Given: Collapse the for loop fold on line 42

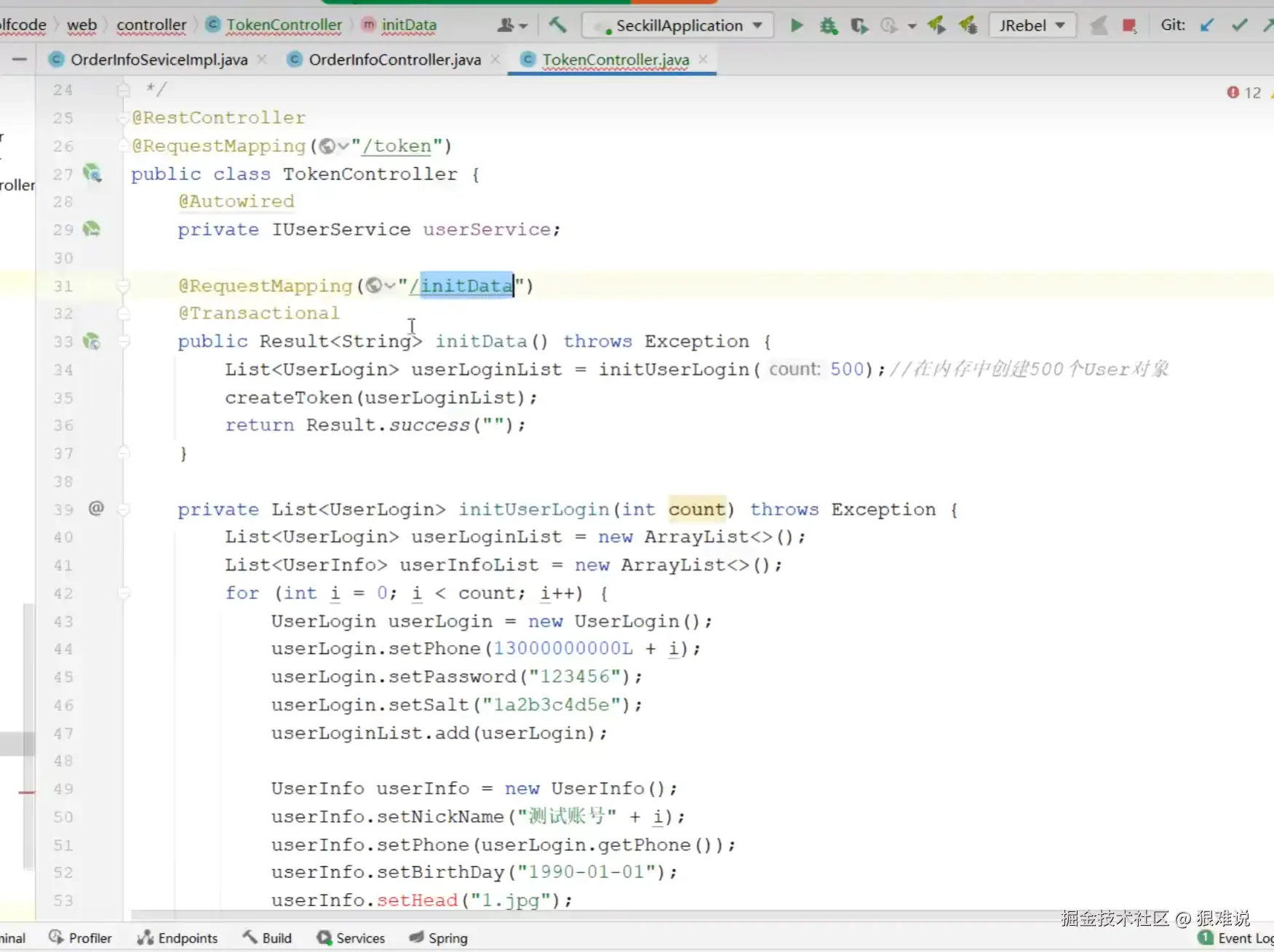Looking at the screenshot, I should tap(124, 593).
